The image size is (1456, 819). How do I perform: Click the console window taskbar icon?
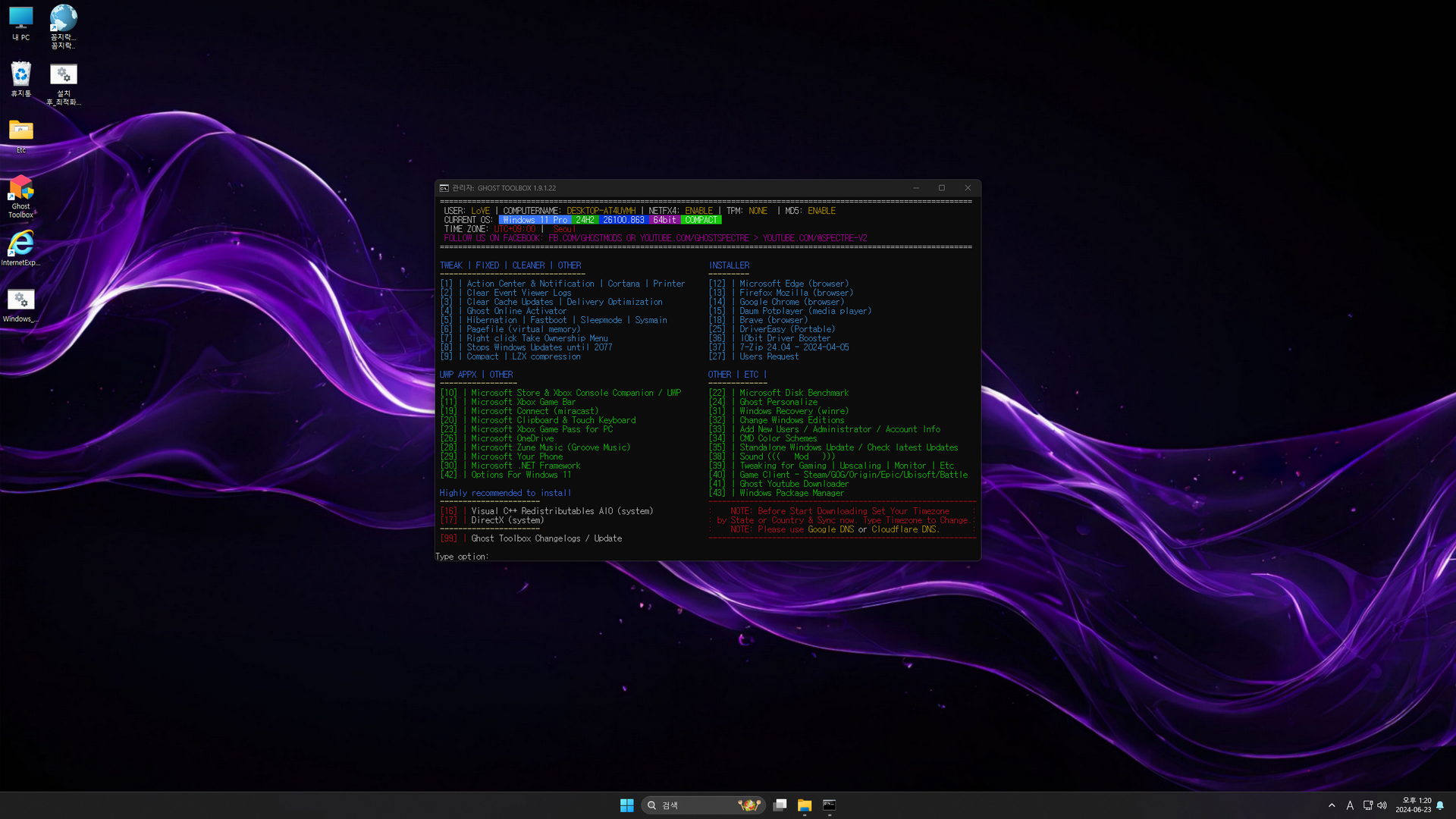tap(830, 805)
